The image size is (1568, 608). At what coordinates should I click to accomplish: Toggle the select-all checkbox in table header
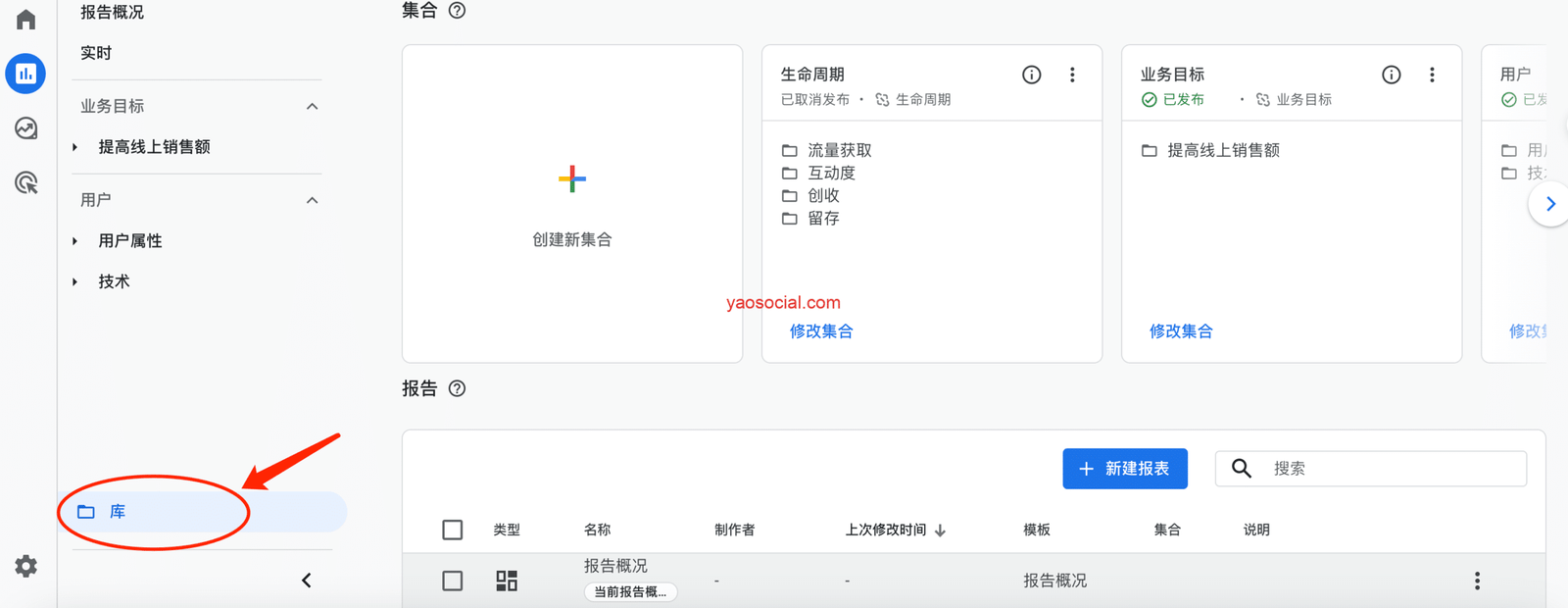[452, 530]
